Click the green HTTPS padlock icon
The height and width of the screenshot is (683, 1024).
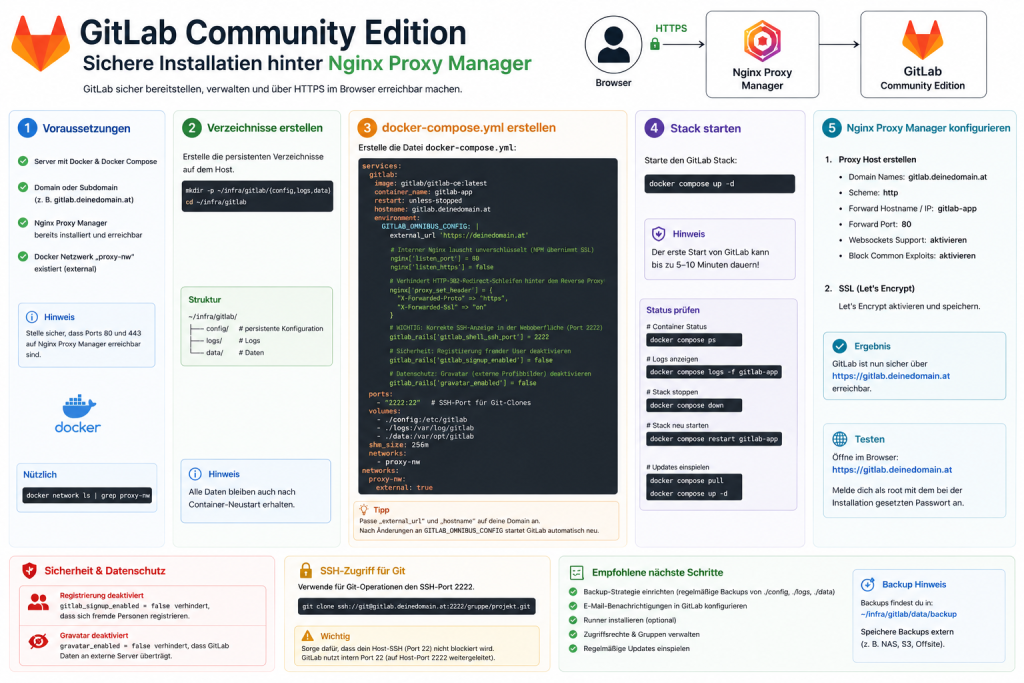pyautogui.click(x=655, y=44)
